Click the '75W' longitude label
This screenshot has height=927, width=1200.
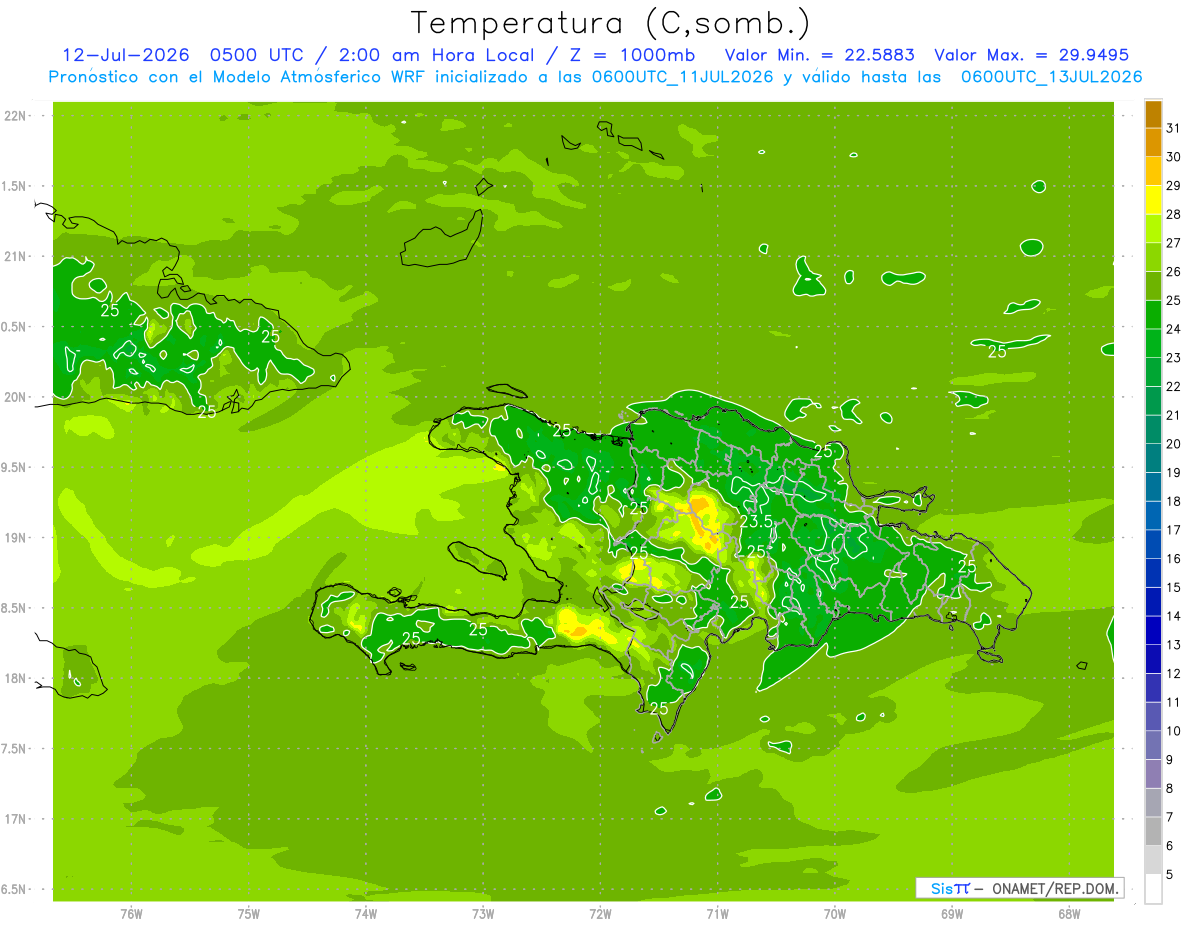[x=249, y=913]
